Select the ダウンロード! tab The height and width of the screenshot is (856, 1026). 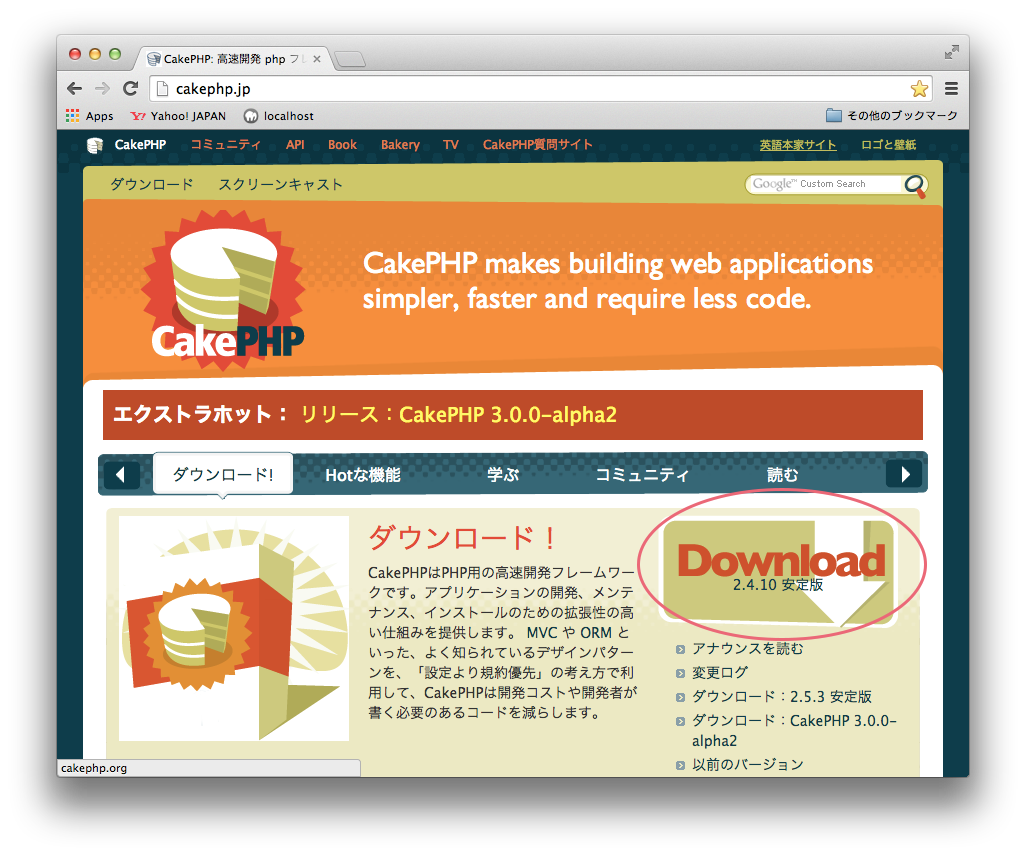click(x=222, y=474)
